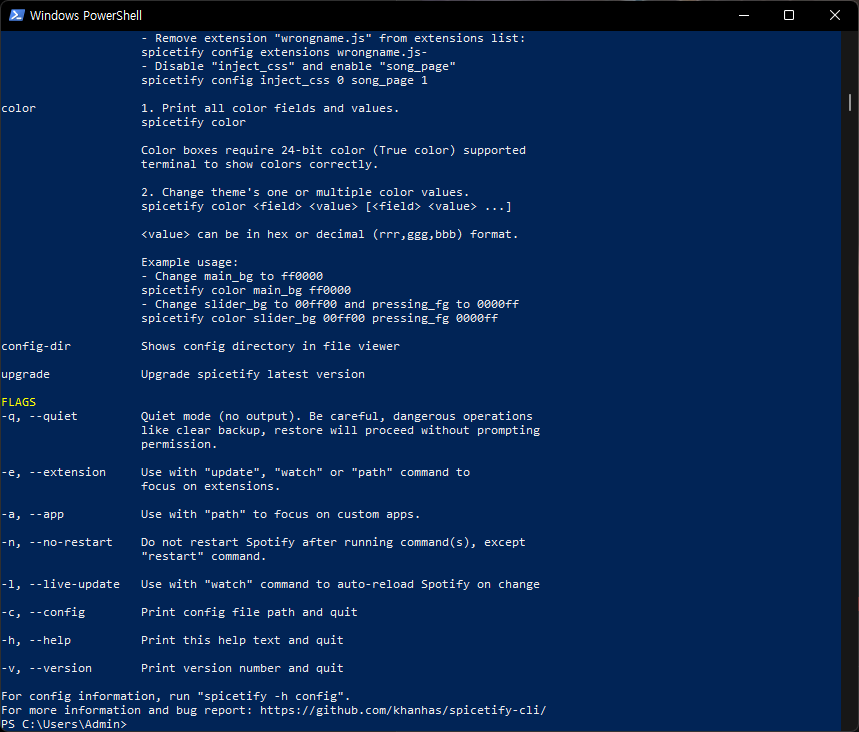Click the 'config-dir' command name
Image resolution: width=859 pixels, height=732 pixels.
36,346
